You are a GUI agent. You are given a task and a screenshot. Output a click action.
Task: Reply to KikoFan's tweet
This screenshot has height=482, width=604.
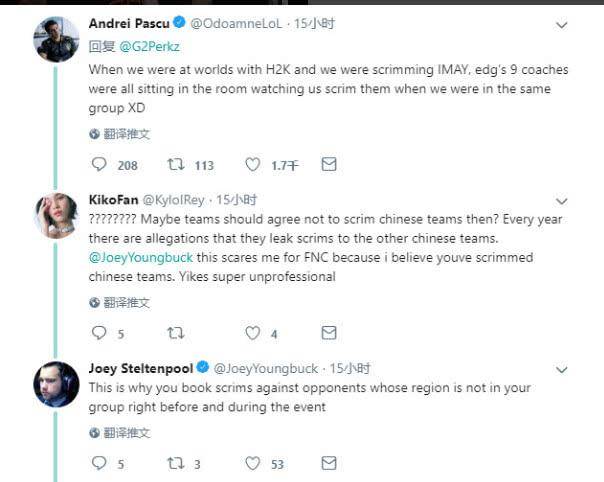[x=98, y=333]
